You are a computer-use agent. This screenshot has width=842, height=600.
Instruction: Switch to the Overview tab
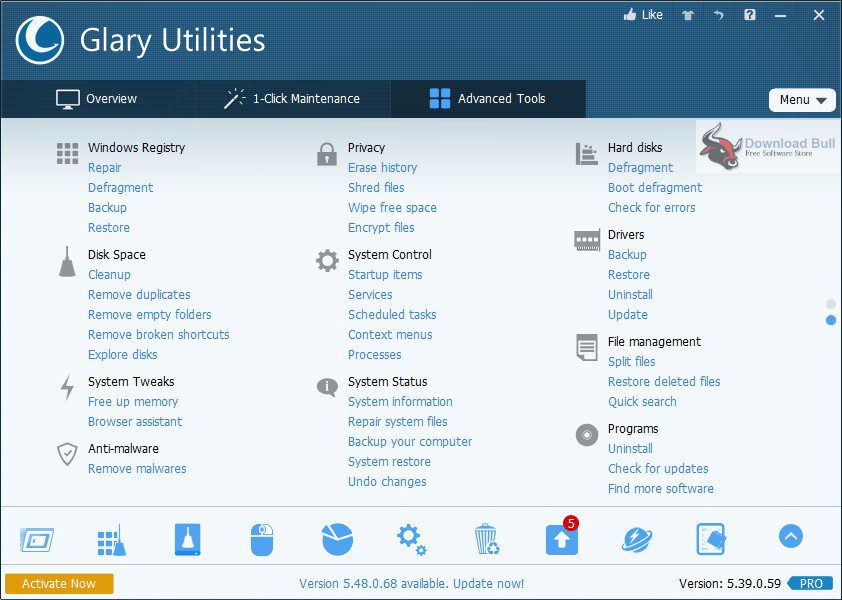coord(97,99)
